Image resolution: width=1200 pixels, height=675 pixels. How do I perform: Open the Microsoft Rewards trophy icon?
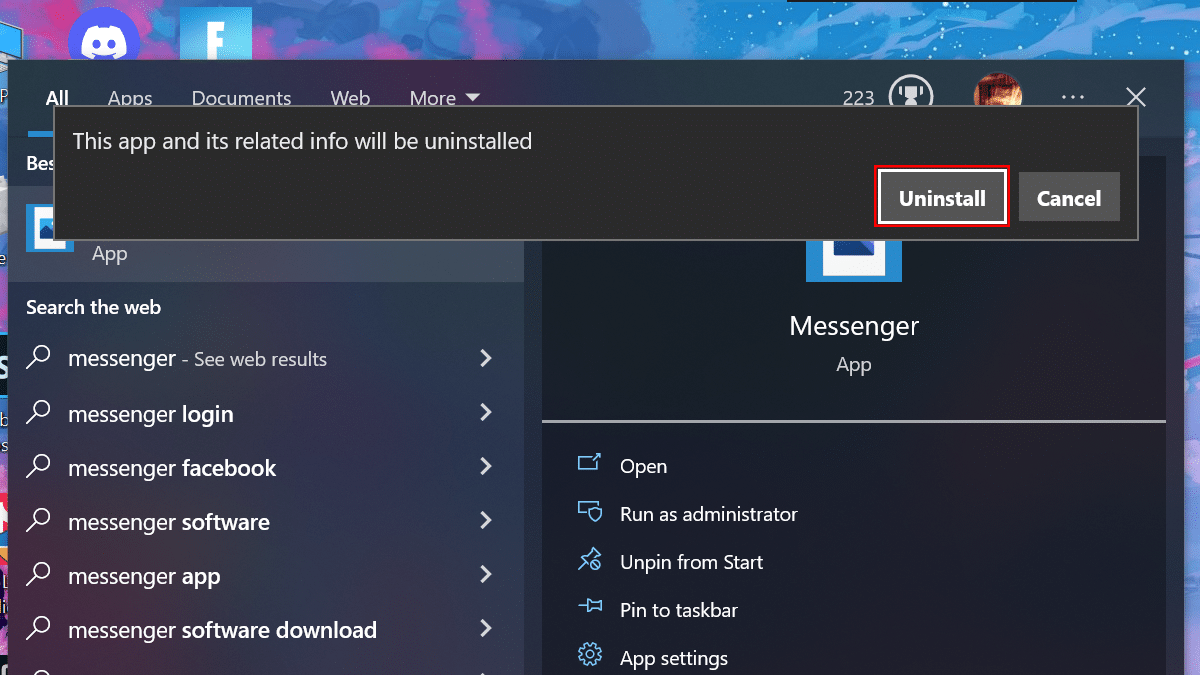click(x=910, y=96)
